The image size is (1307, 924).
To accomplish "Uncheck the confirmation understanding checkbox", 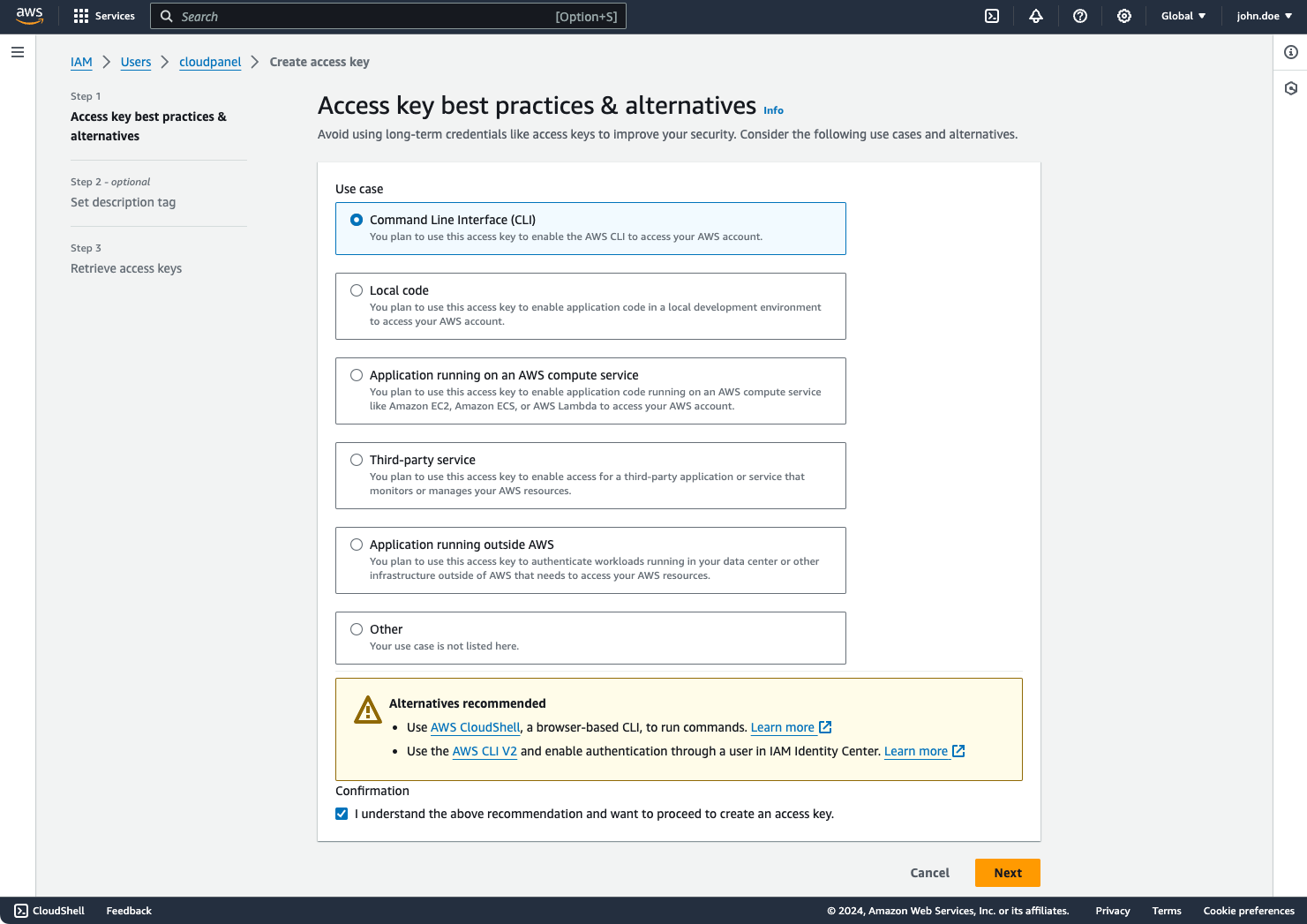I will 342,814.
